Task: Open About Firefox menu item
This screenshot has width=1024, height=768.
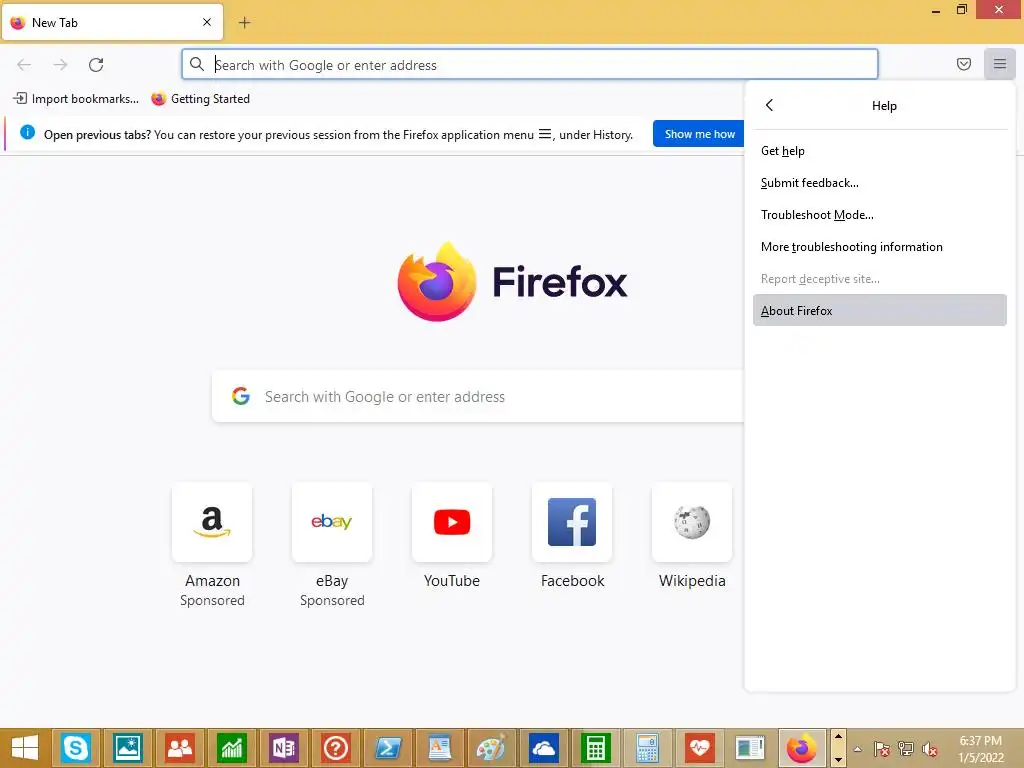Action: (x=879, y=311)
